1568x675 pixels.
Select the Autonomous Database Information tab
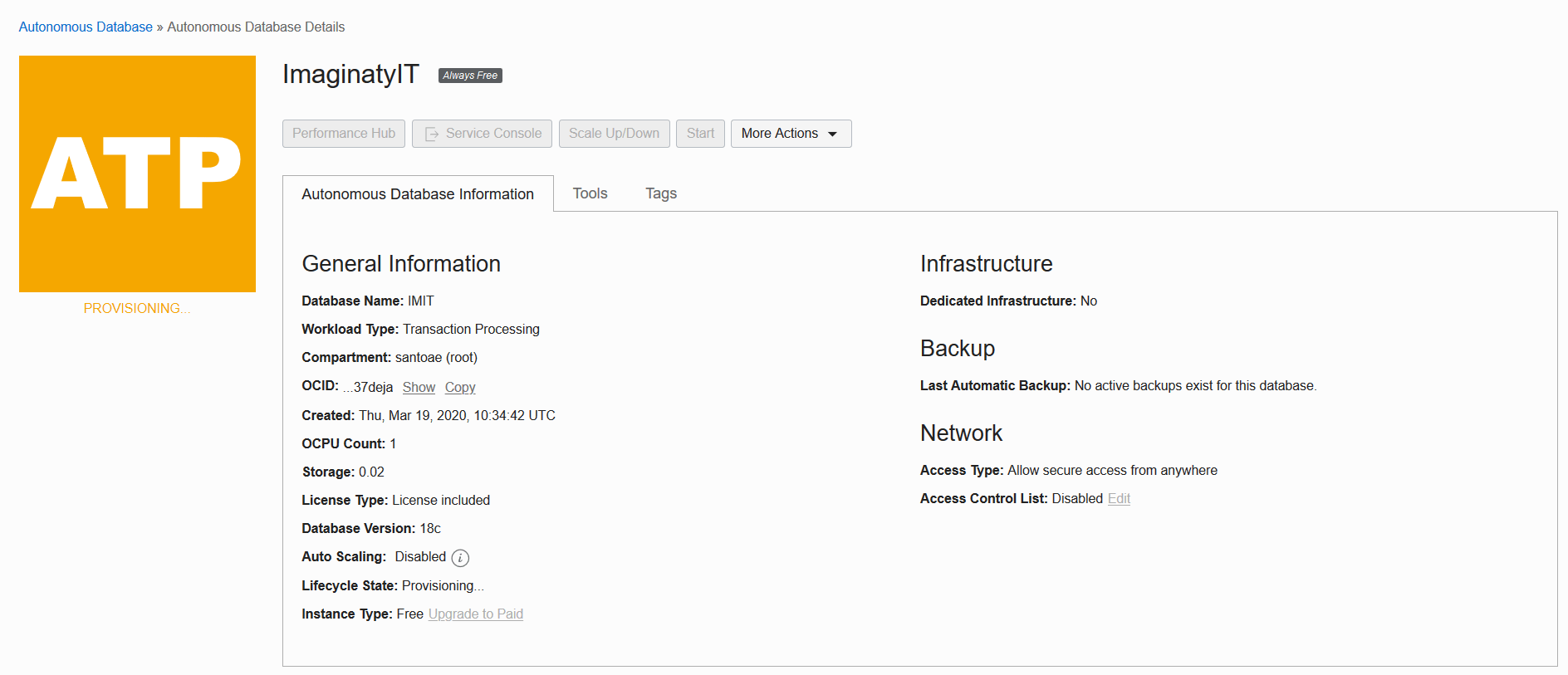point(418,193)
